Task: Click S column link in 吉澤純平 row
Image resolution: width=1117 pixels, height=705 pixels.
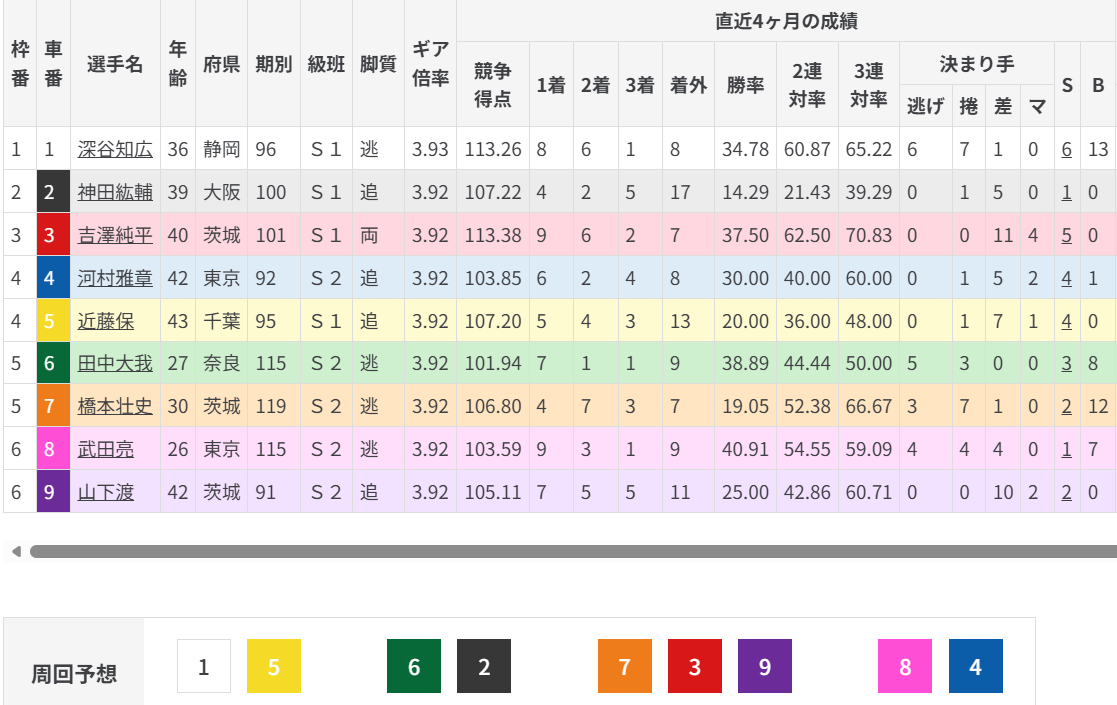Action: point(1067,235)
